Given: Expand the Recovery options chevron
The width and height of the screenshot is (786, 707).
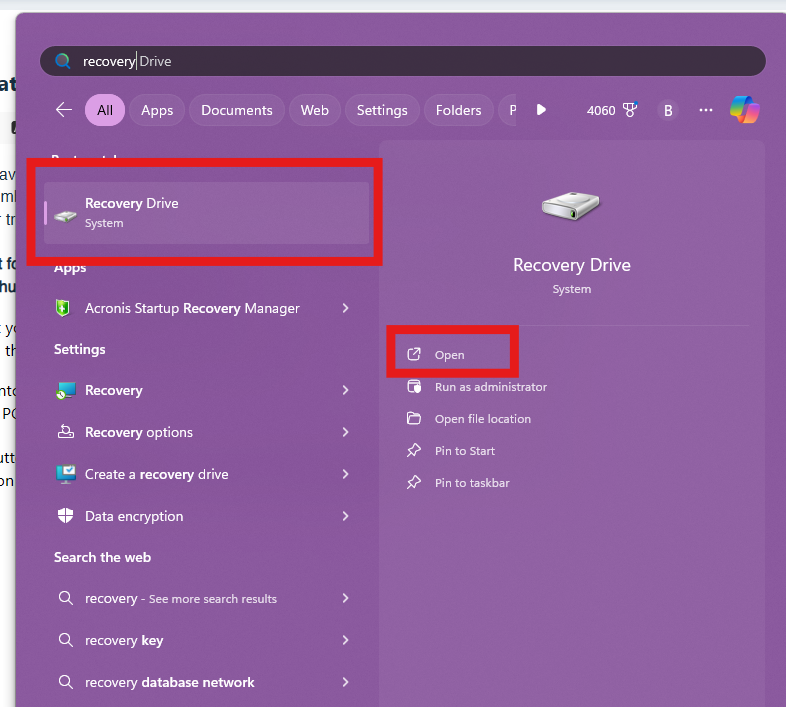Looking at the screenshot, I should tap(345, 432).
